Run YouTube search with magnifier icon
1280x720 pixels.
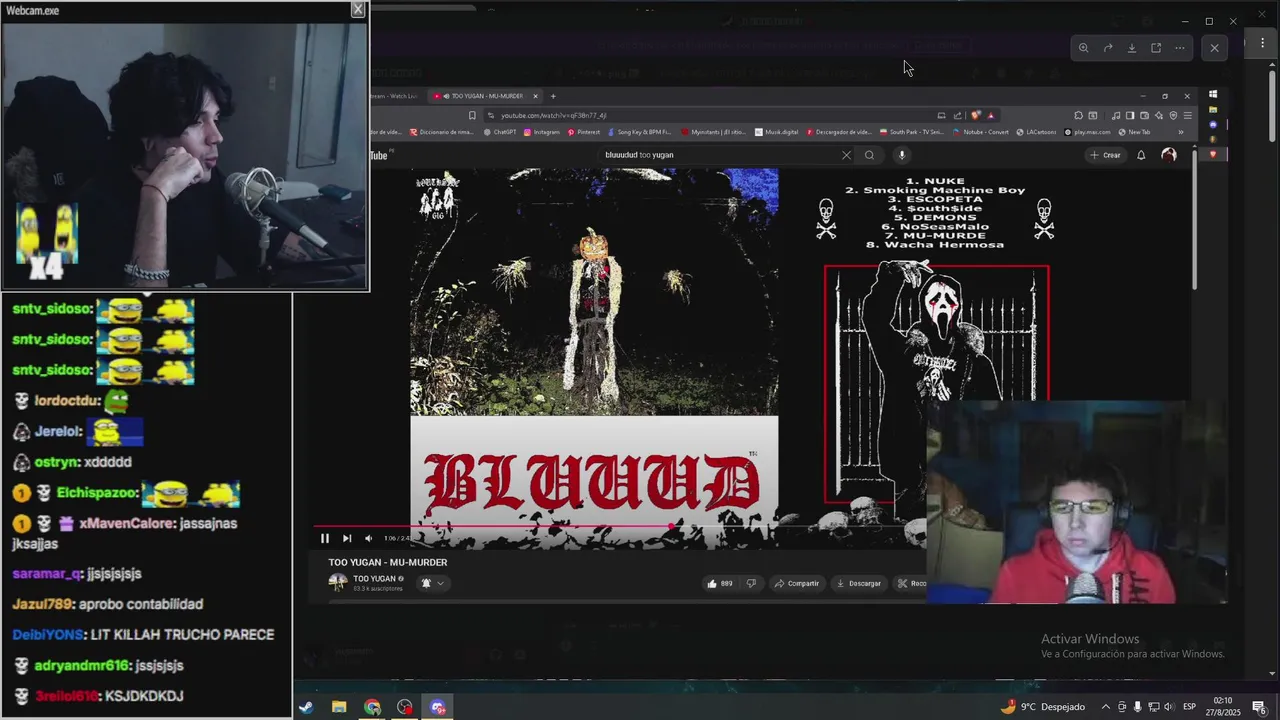(x=869, y=155)
